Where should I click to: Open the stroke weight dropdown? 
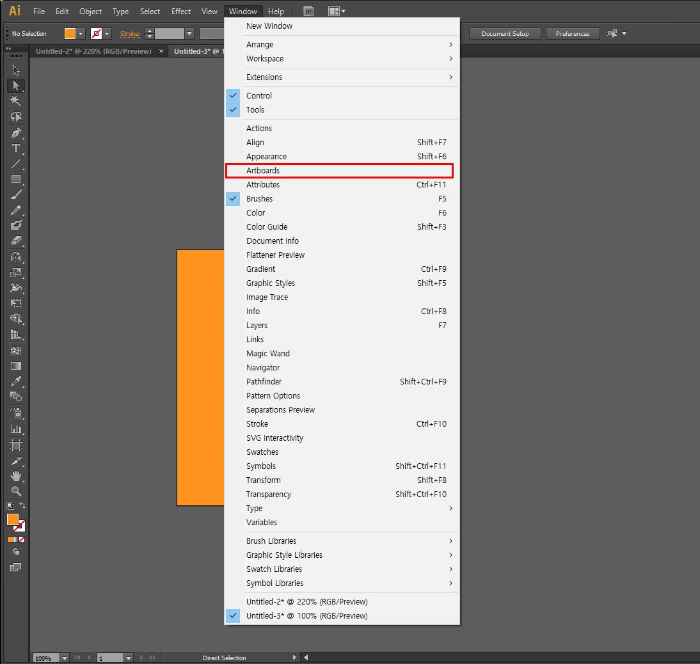189,33
